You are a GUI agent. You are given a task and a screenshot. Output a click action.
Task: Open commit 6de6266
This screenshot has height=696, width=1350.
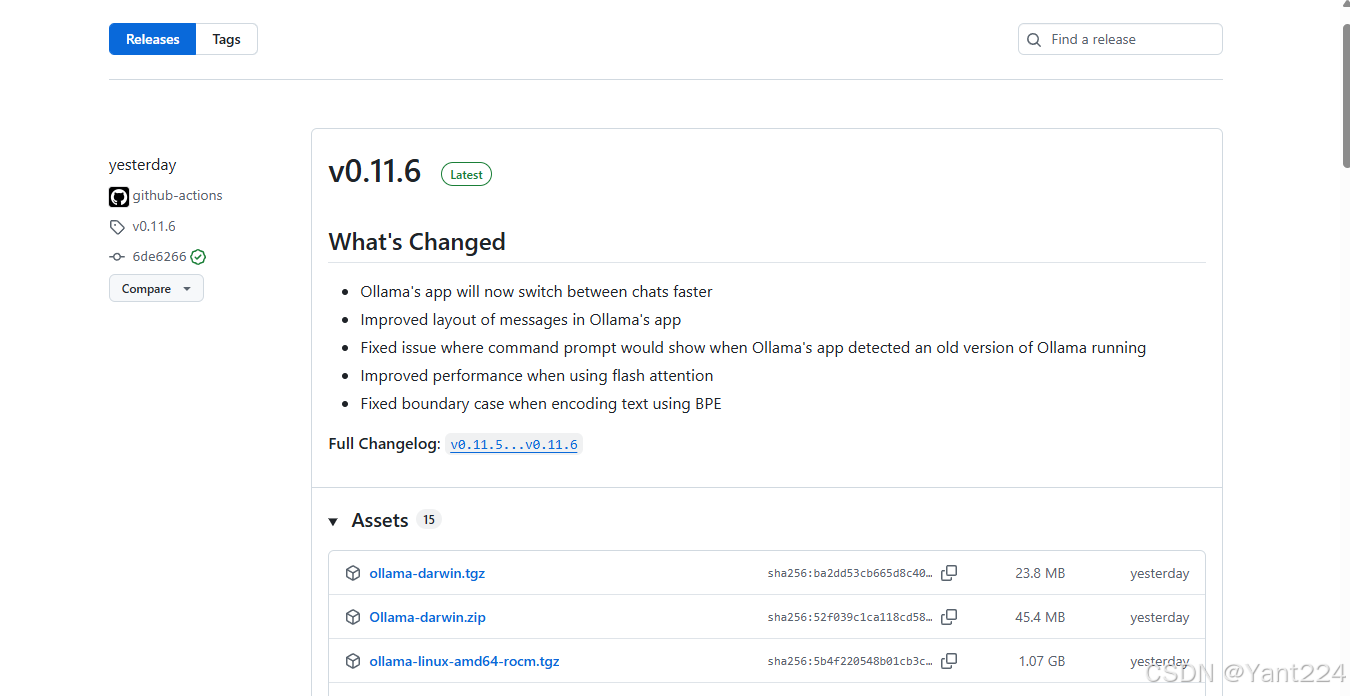[x=159, y=257]
